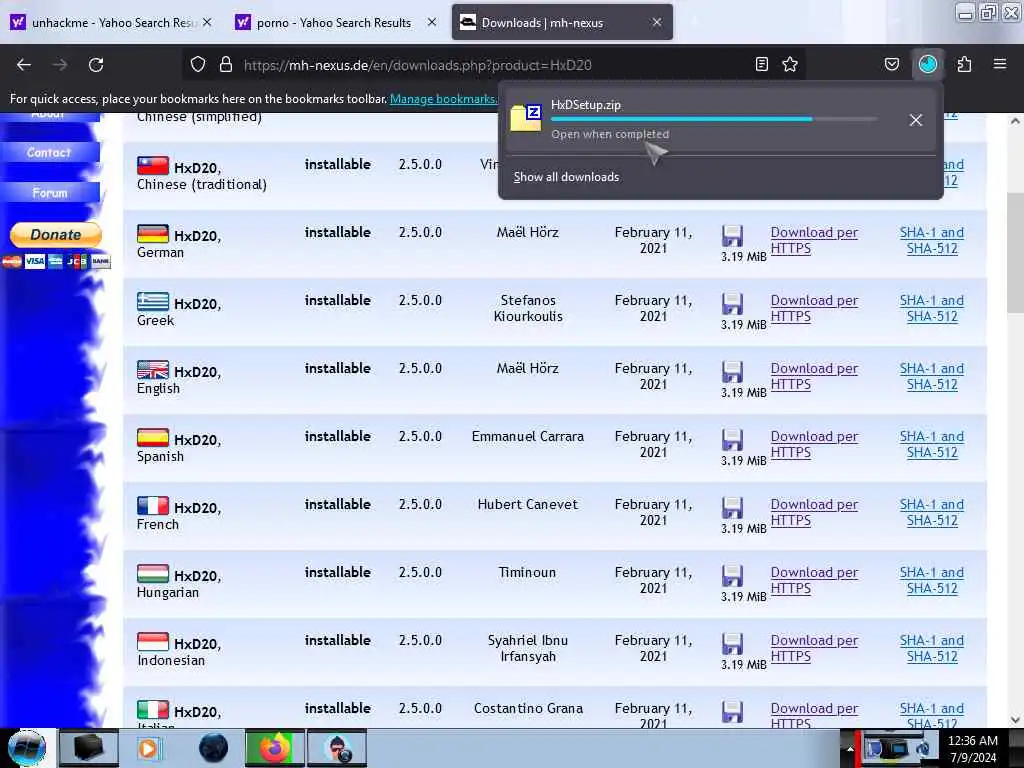This screenshot has height=768, width=1024.
Task: Click the page vertical scrollbar thumb
Action: 1015,253
